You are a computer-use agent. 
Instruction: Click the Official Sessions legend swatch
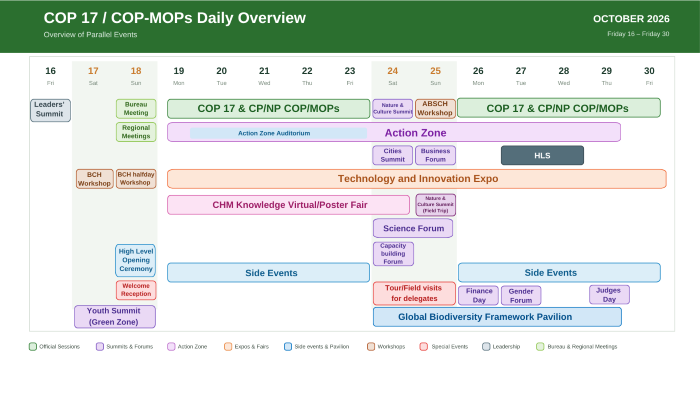(33, 347)
